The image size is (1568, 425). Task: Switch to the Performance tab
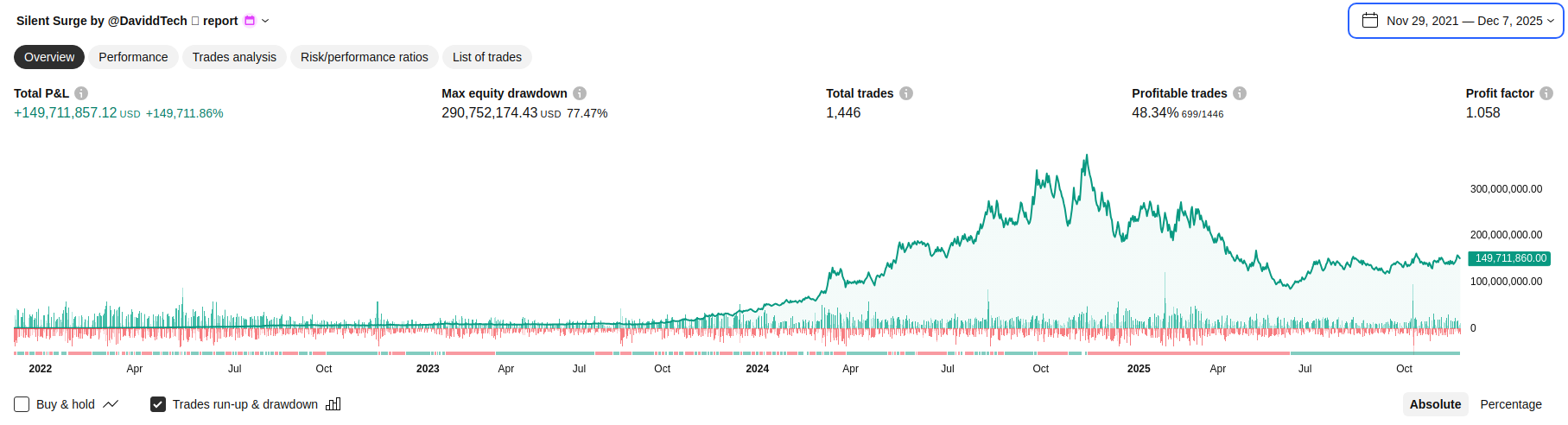(133, 57)
